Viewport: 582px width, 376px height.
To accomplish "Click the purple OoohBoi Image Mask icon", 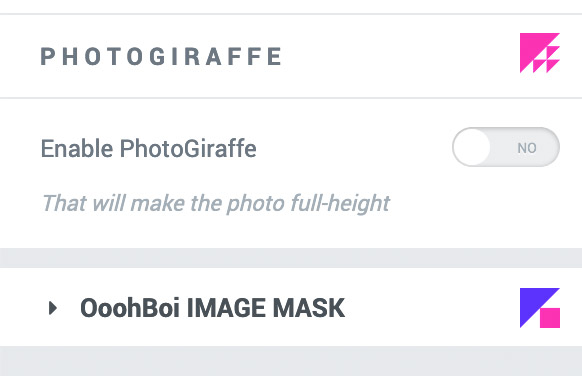I will pos(540,308).
